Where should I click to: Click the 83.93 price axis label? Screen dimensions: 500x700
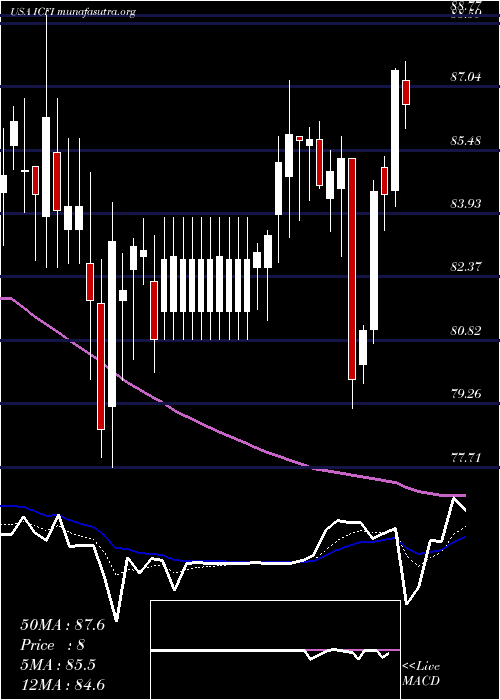[466, 204]
